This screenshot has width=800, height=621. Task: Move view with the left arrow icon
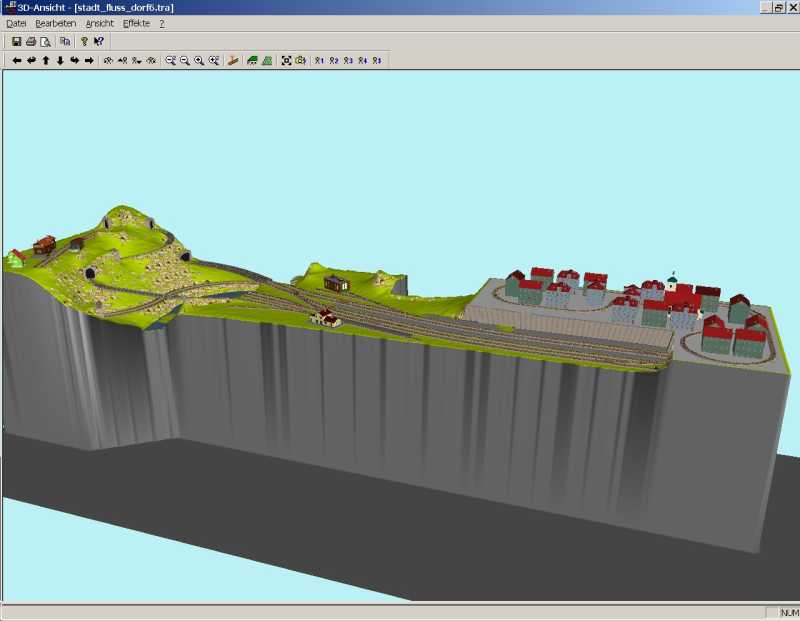click(x=17, y=60)
